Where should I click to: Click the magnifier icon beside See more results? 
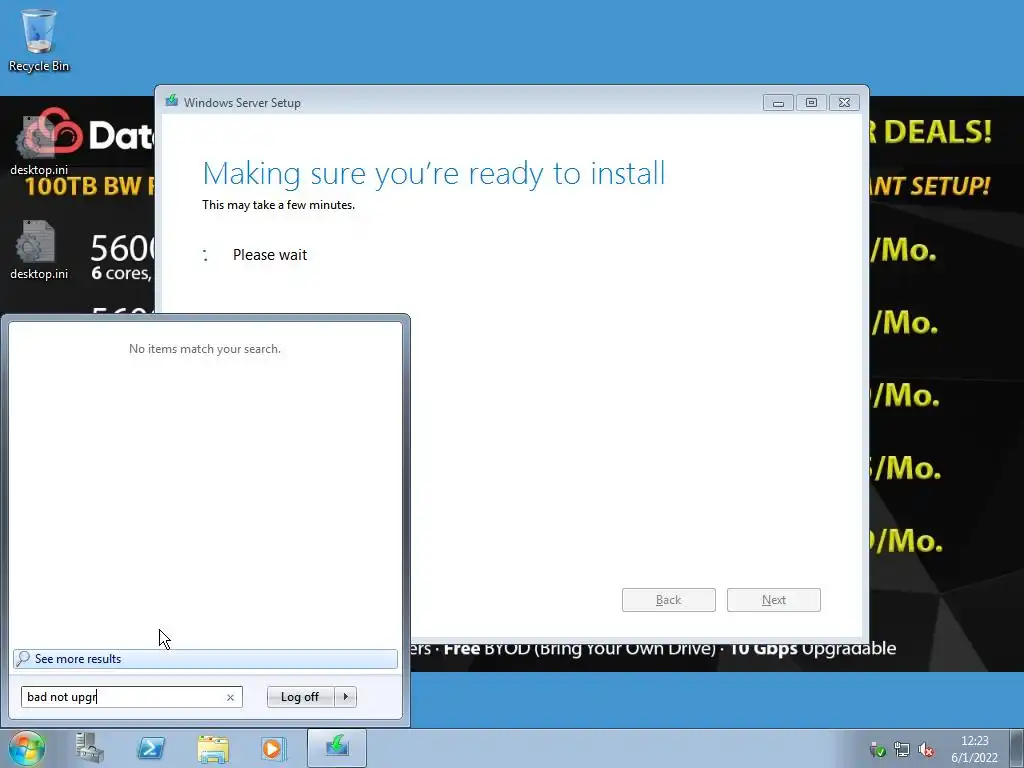[x=23, y=658]
